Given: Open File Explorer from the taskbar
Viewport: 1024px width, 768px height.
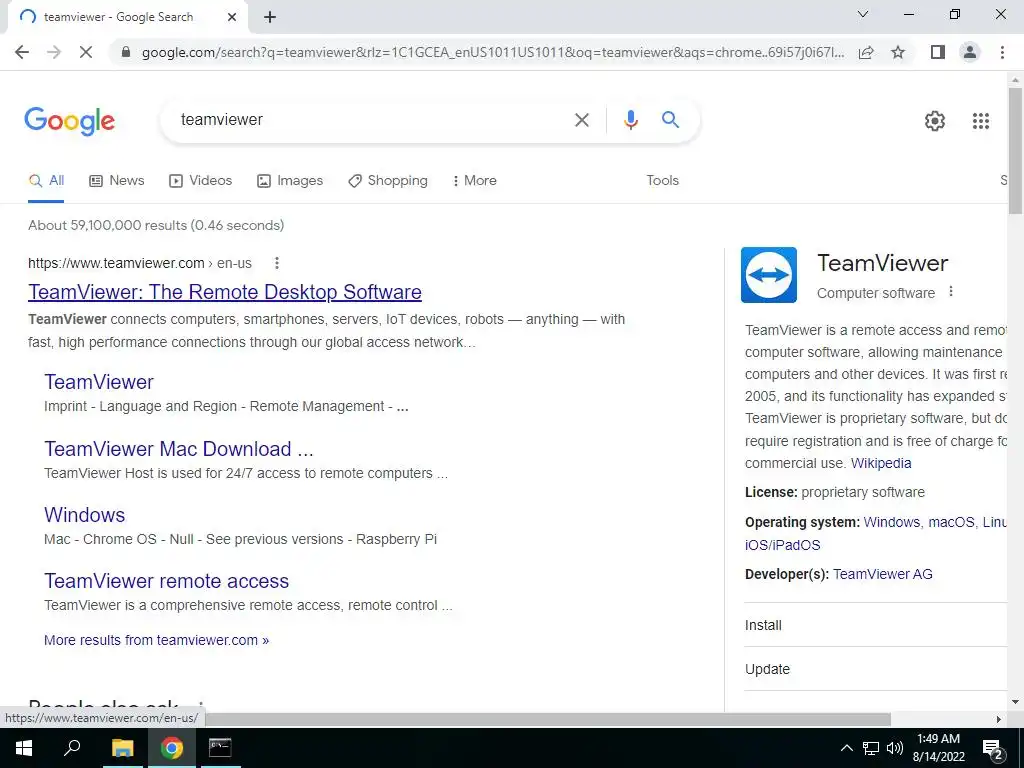Looking at the screenshot, I should click(x=122, y=748).
